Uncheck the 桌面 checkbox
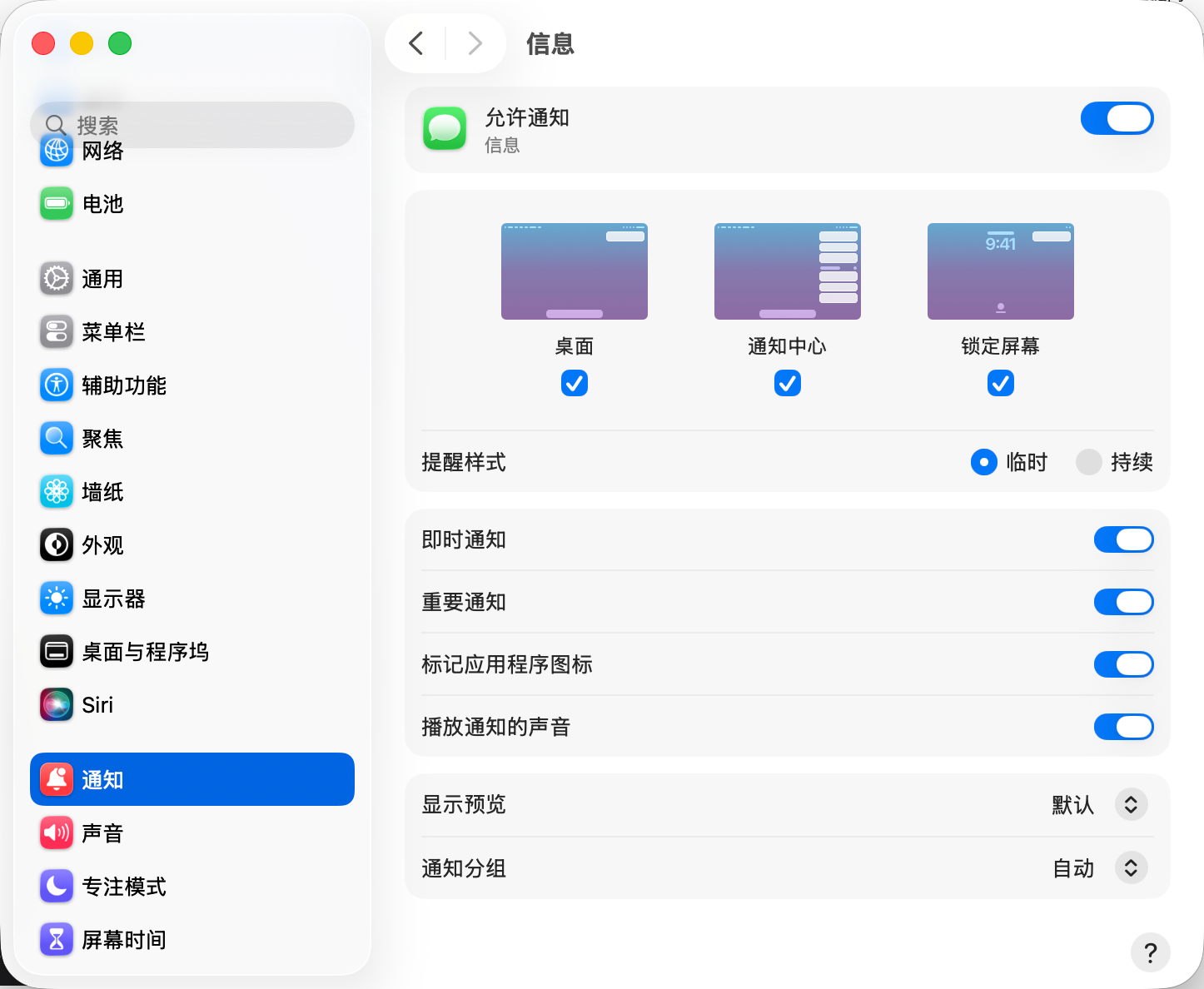 (575, 383)
